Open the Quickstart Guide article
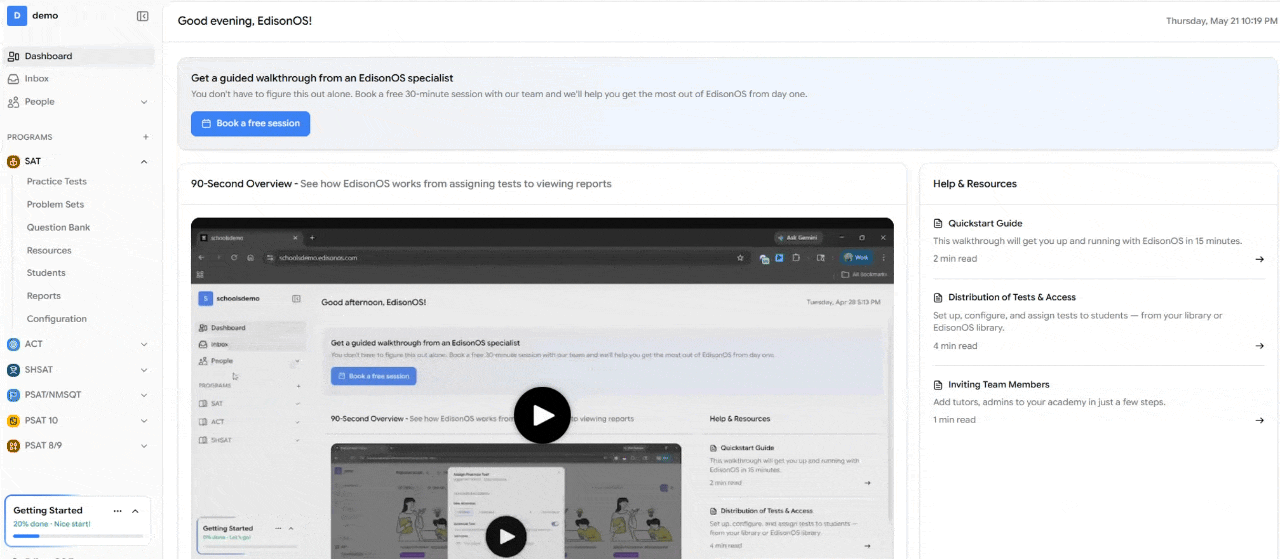This screenshot has width=1280, height=559. point(985,224)
